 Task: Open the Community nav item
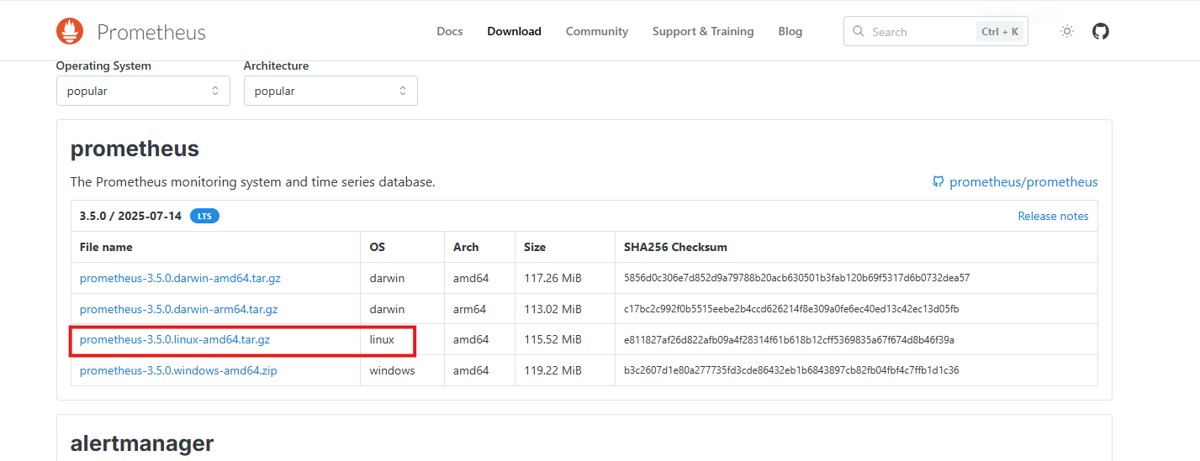point(597,32)
